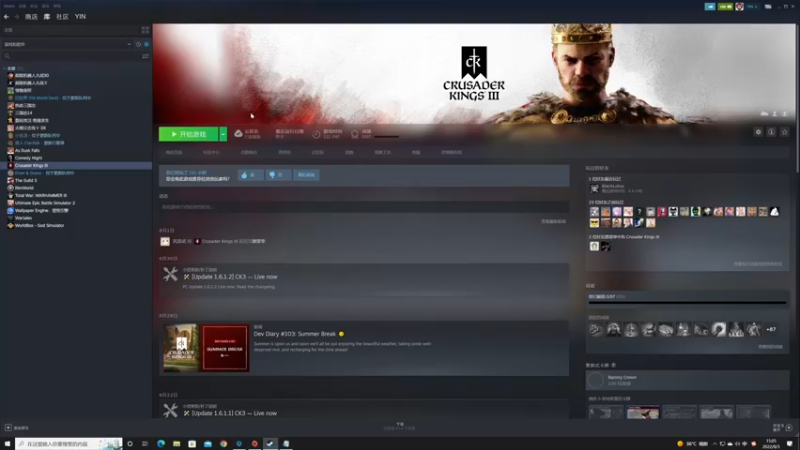Click the Dev Diary Summer Break thumbnail
The image size is (800, 450).
206,347
